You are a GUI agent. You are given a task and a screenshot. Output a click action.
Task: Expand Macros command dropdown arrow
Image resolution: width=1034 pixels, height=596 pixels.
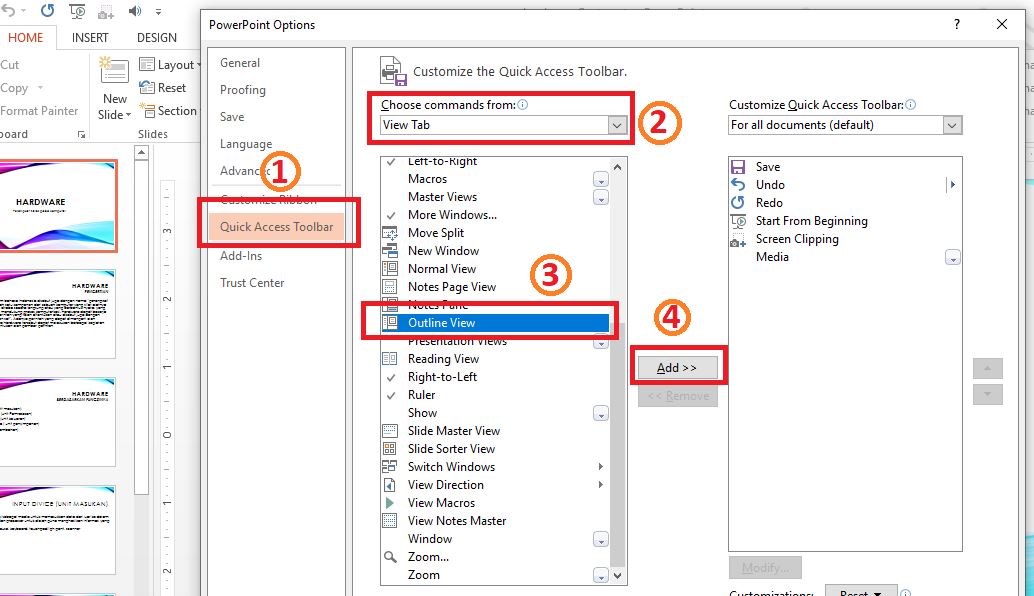600,179
